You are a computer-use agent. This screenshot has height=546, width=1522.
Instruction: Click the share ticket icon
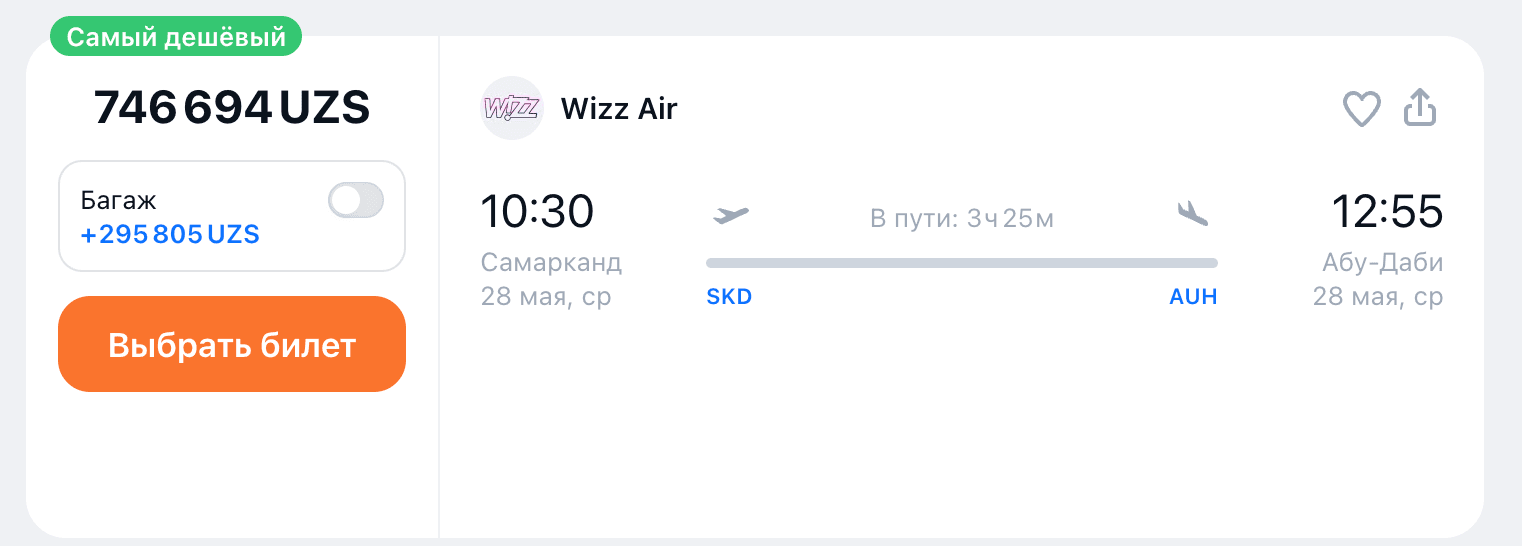(x=1420, y=108)
